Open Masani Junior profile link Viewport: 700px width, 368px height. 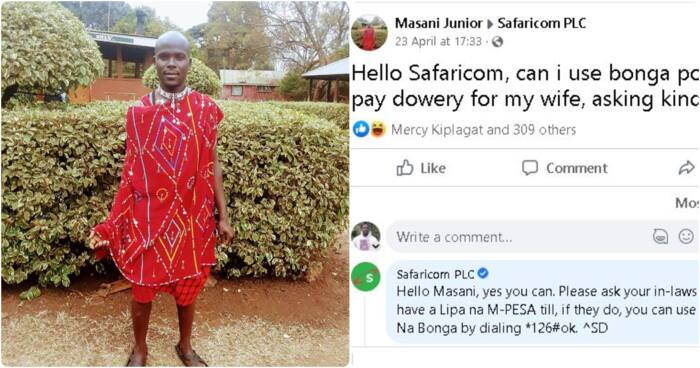click(438, 23)
